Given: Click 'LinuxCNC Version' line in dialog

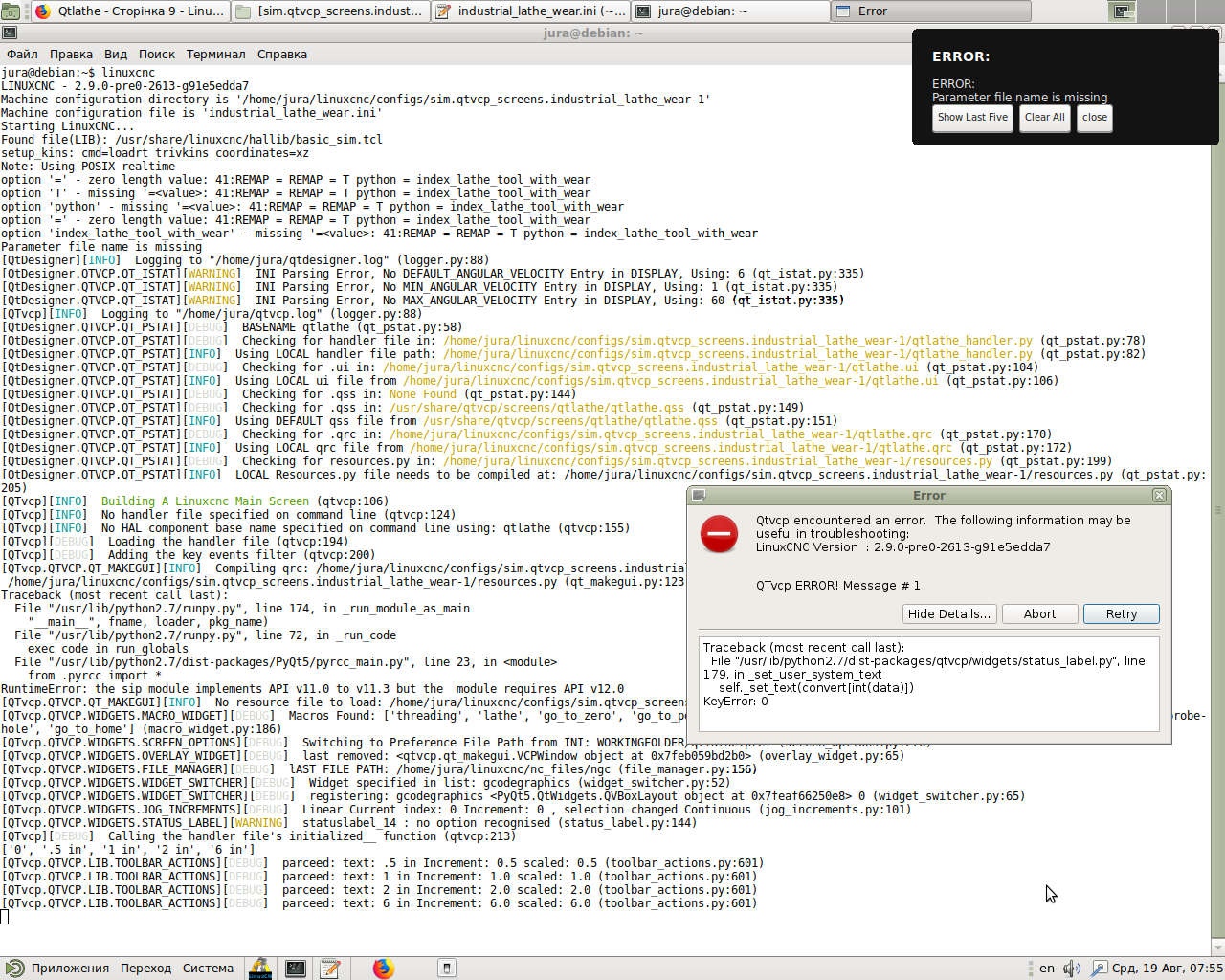Looking at the screenshot, I should pyautogui.click(x=903, y=547).
